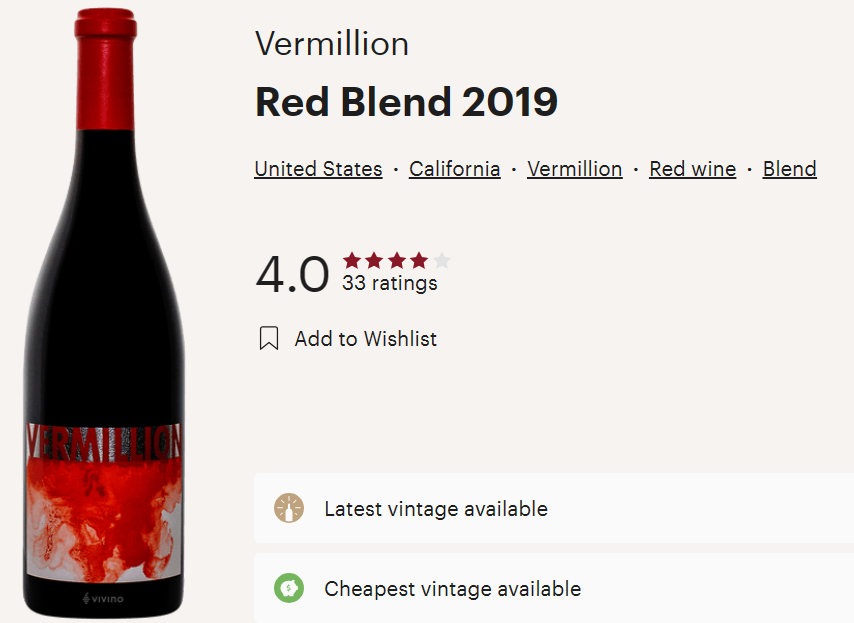This screenshot has width=854, height=623.
Task: Click the Vivino logo on the bottle
Action: point(102,599)
